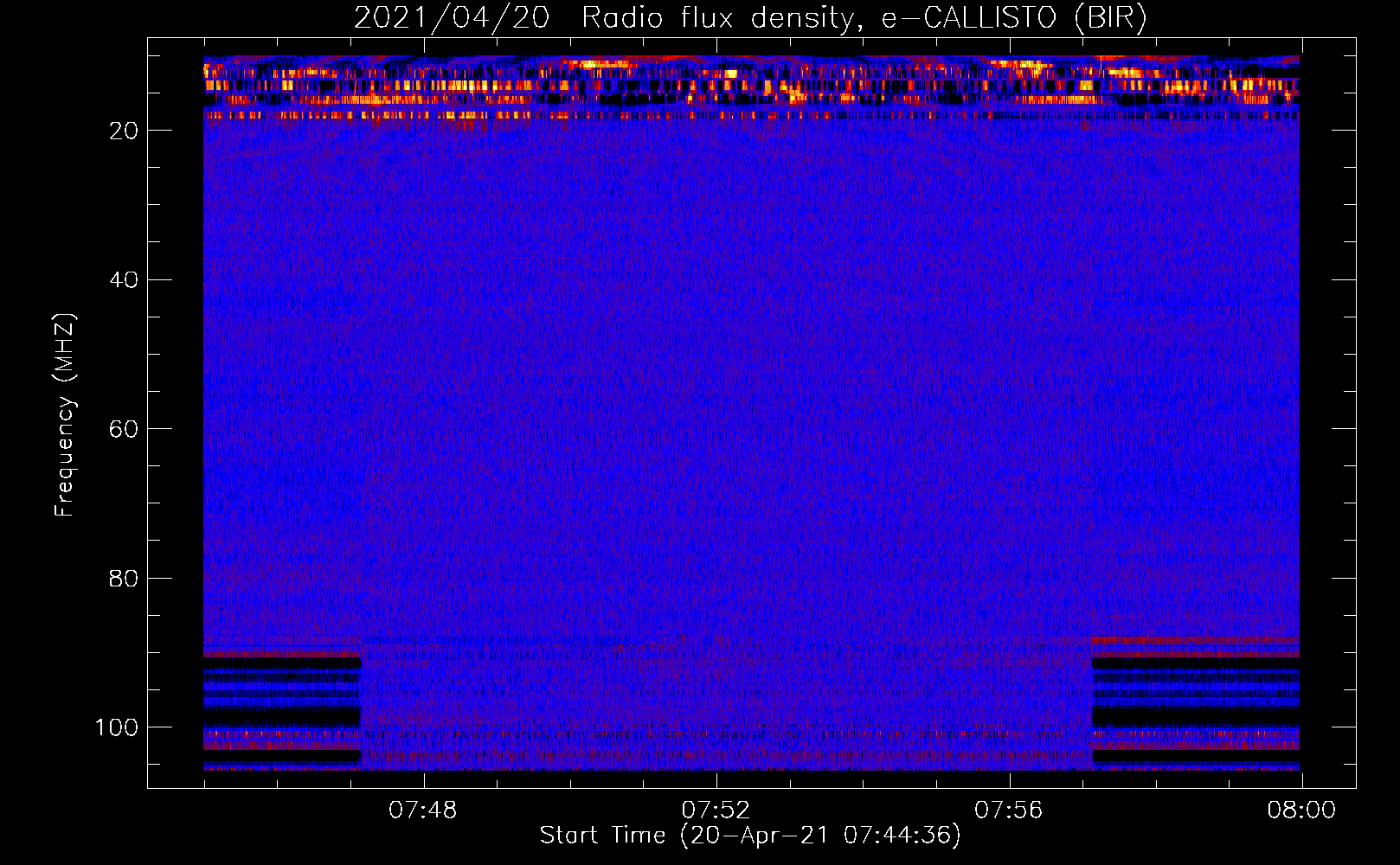Click the 80 MHz frequency tick label
The width and height of the screenshot is (1400, 865).
[124, 579]
